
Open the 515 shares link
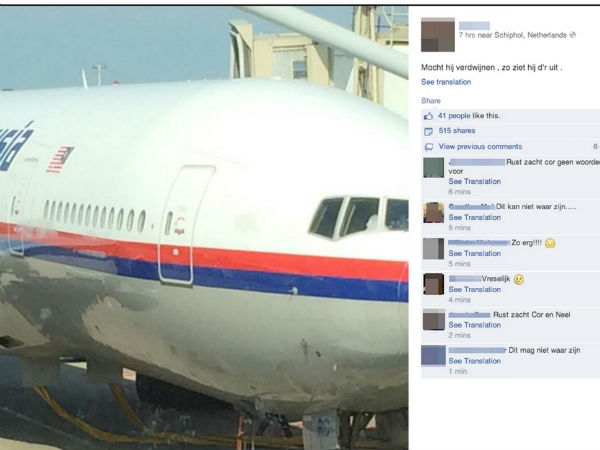457,130
